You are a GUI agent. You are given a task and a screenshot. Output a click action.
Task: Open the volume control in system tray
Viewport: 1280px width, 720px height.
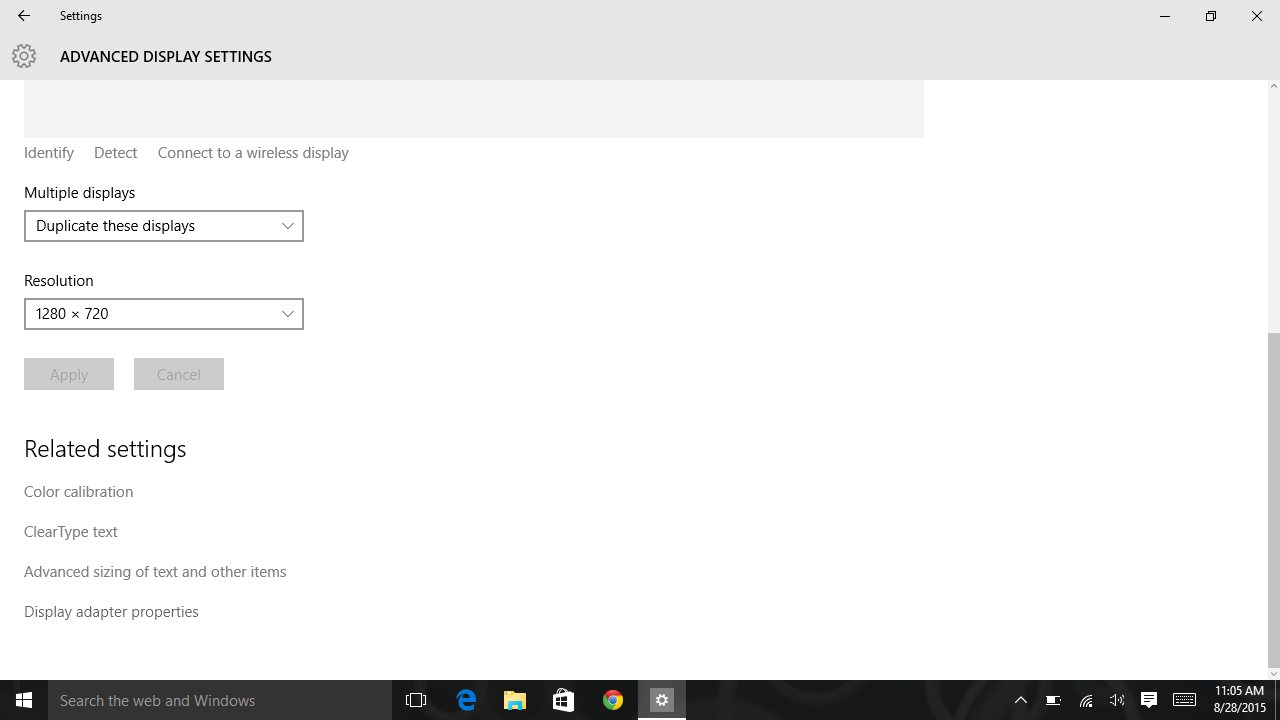pos(1117,700)
